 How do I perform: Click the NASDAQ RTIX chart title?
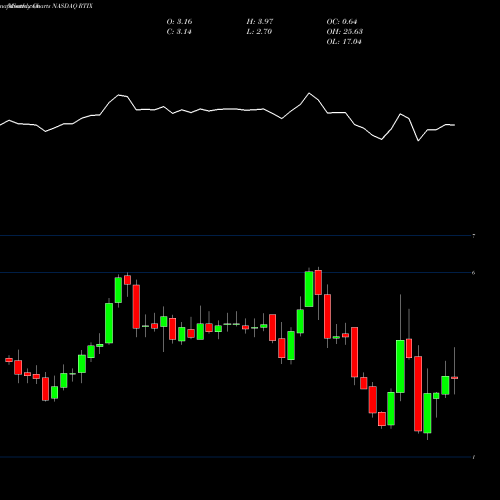(46, 6)
